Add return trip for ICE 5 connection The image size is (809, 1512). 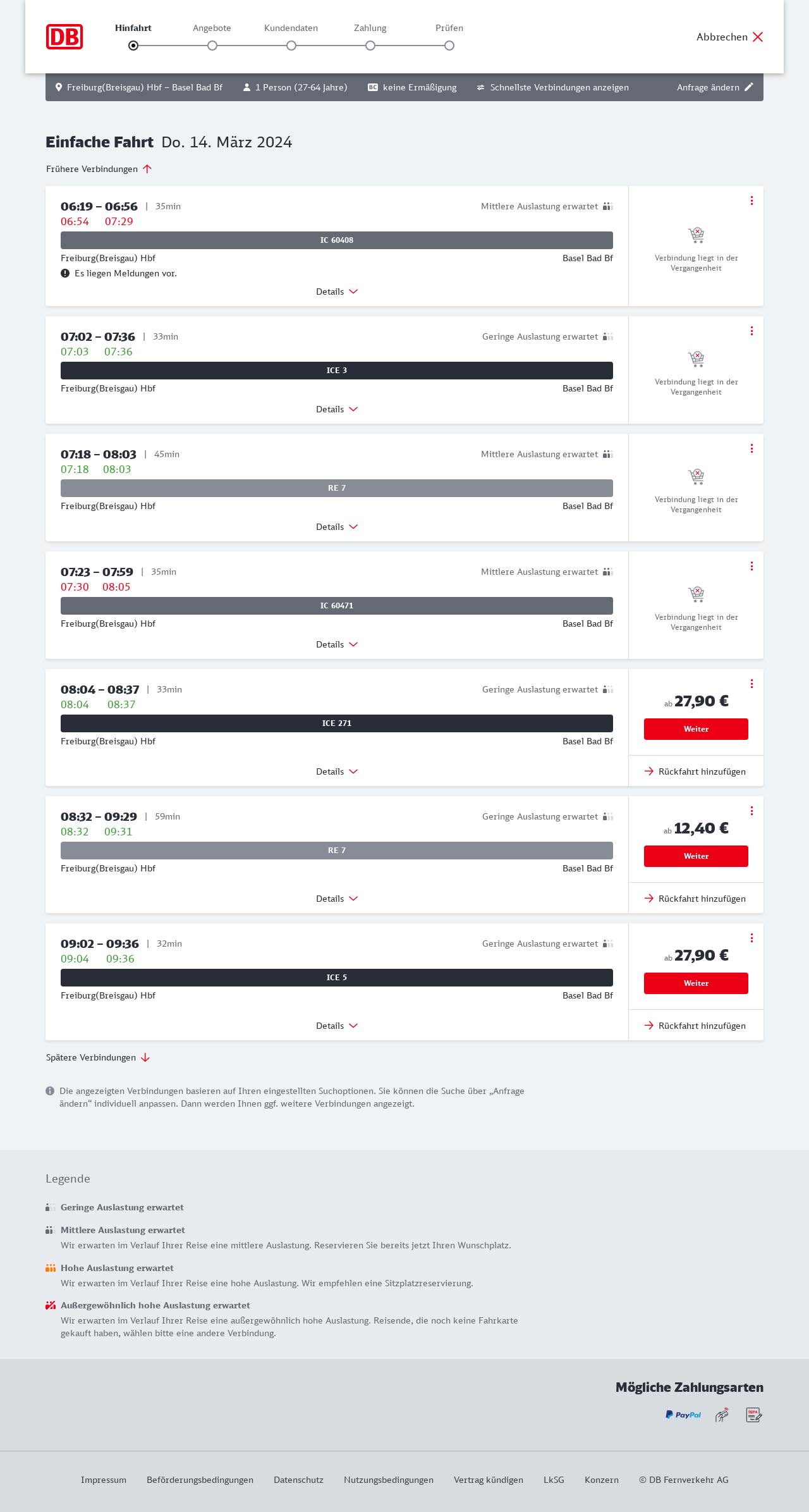(696, 1026)
